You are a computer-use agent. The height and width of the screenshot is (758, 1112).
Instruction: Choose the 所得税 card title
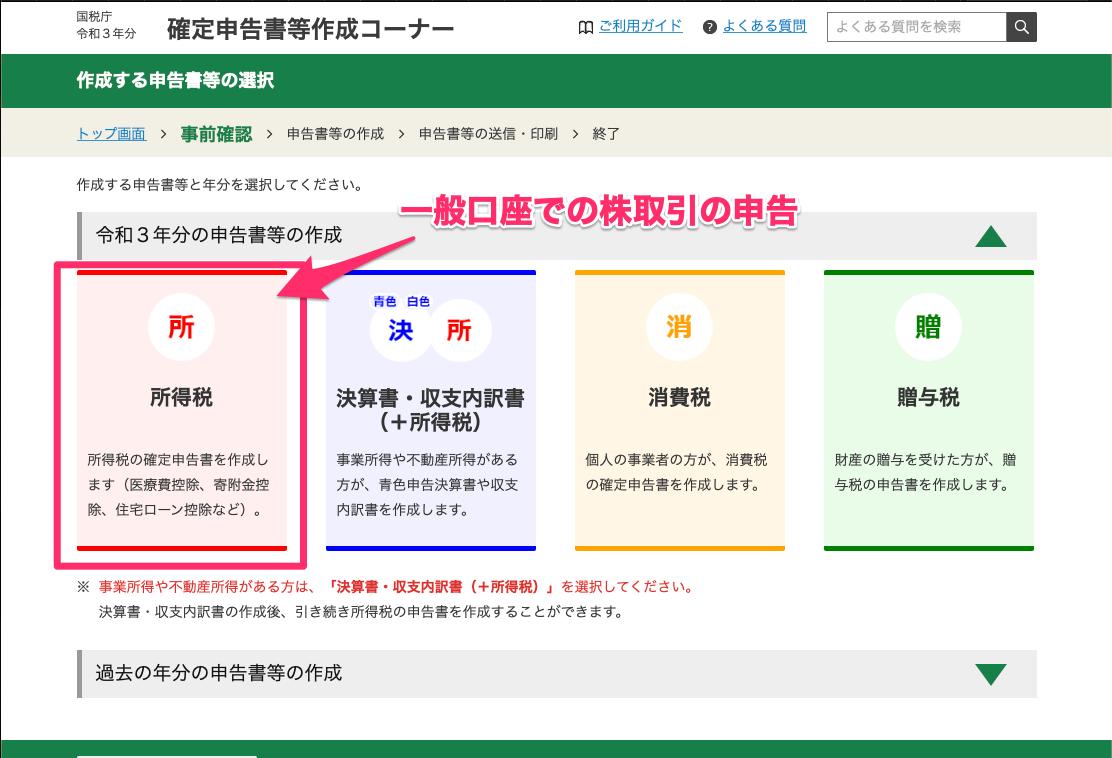click(182, 397)
